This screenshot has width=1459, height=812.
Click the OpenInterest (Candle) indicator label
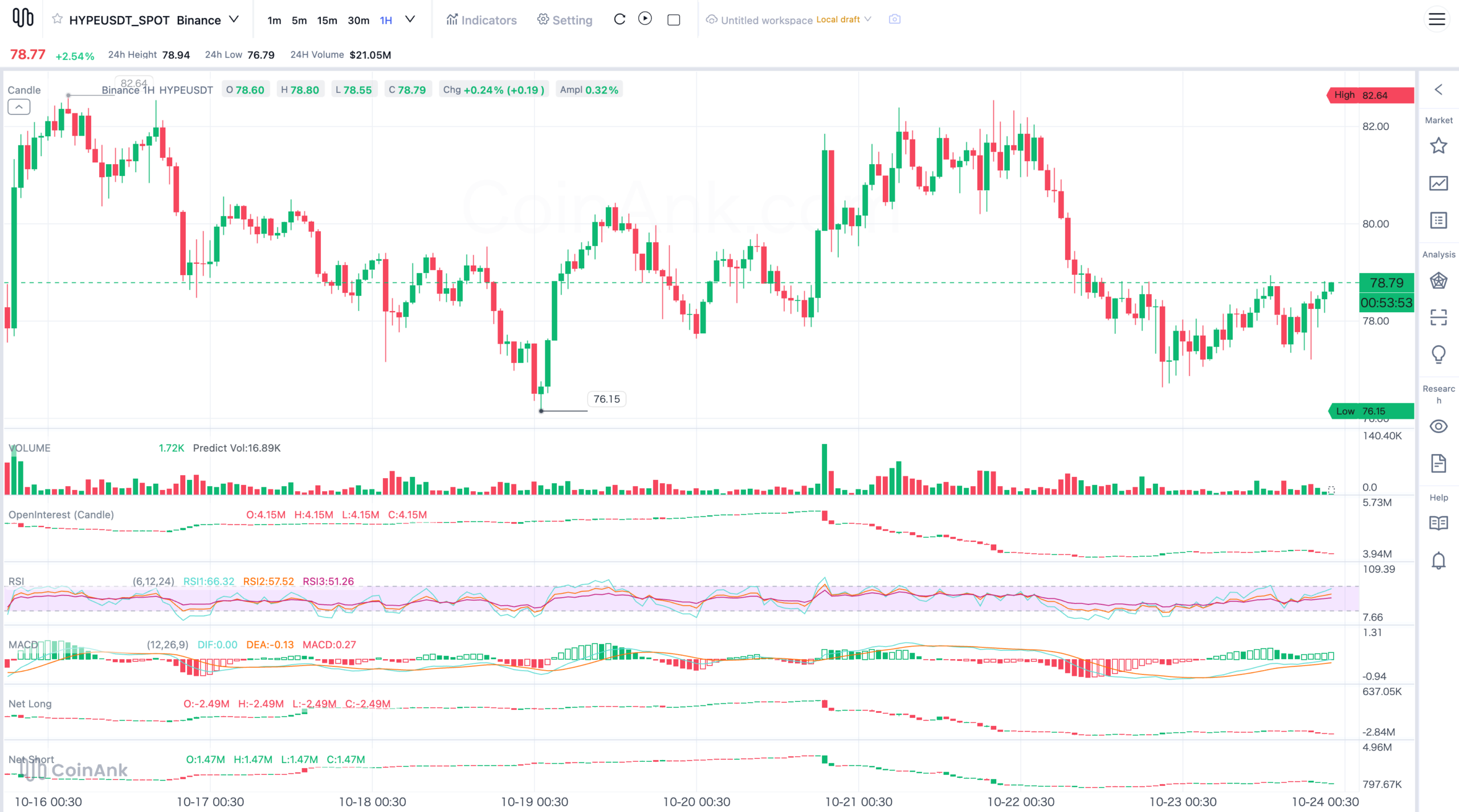61,515
